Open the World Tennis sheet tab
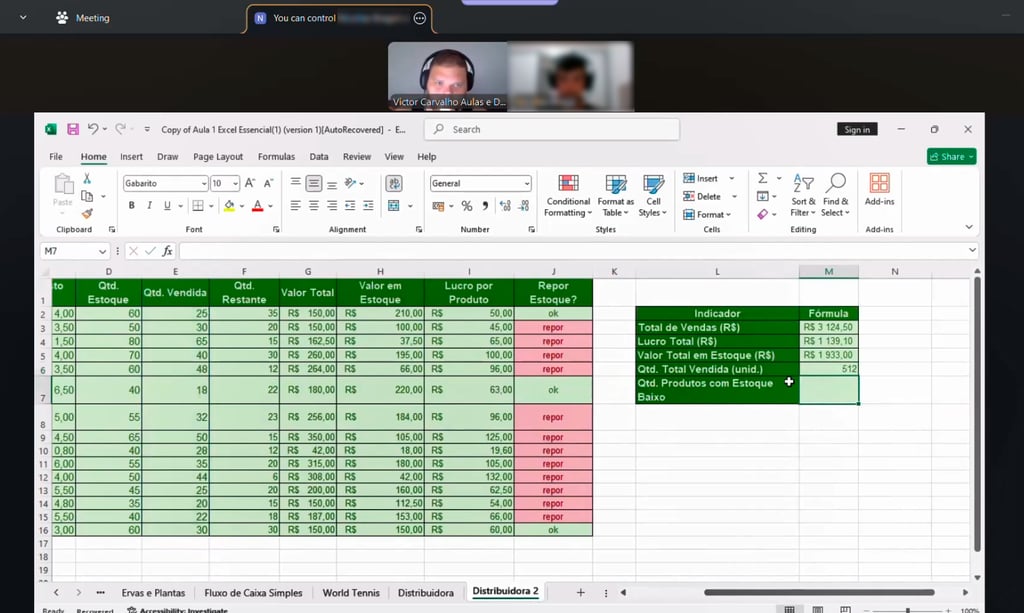The height and width of the screenshot is (613, 1024). pyautogui.click(x=351, y=593)
